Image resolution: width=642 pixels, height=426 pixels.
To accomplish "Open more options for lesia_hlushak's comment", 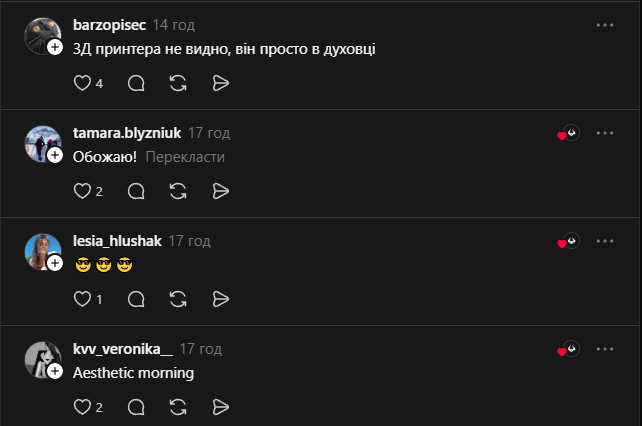I will [x=604, y=241].
